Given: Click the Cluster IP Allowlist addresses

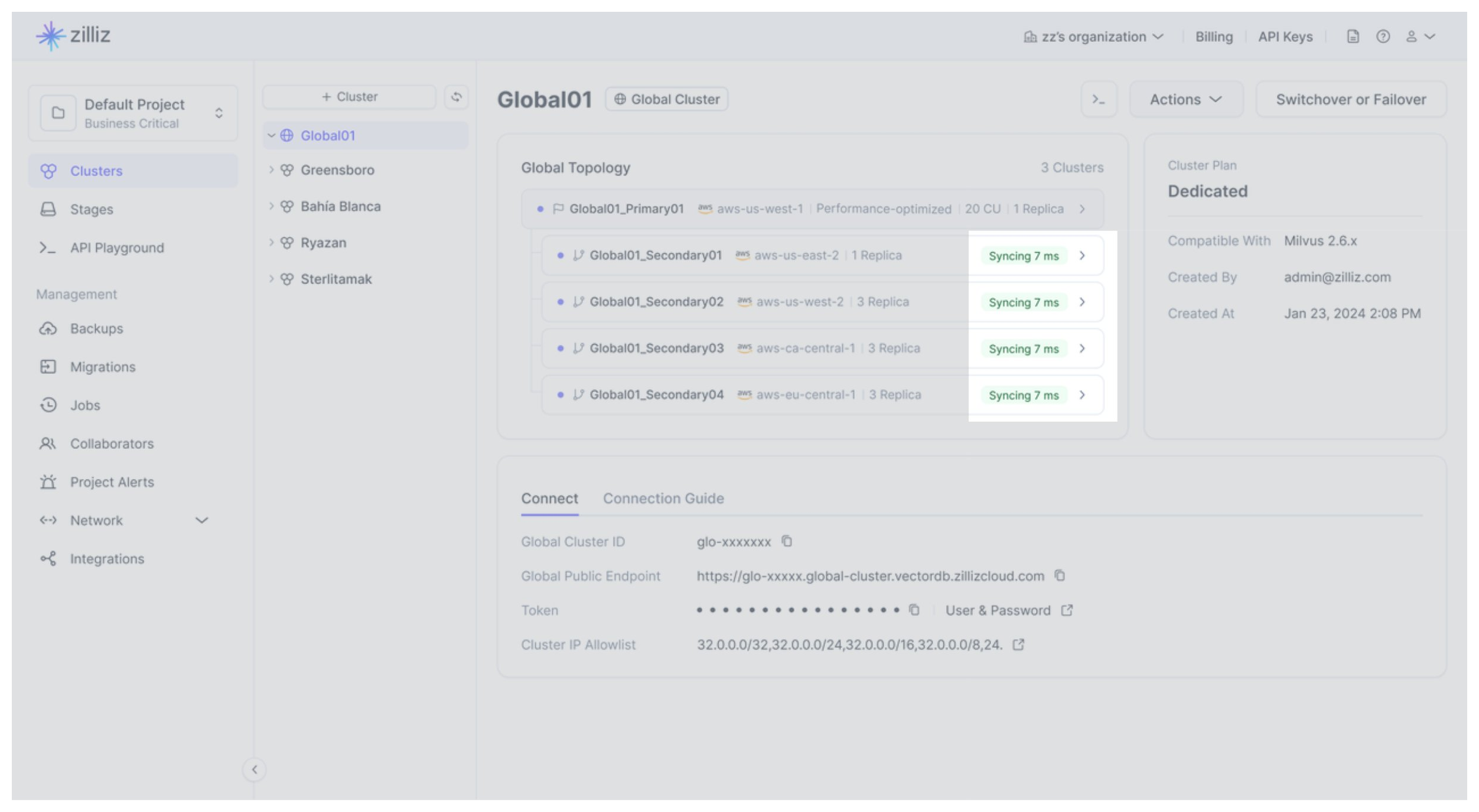Looking at the screenshot, I should [849, 644].
